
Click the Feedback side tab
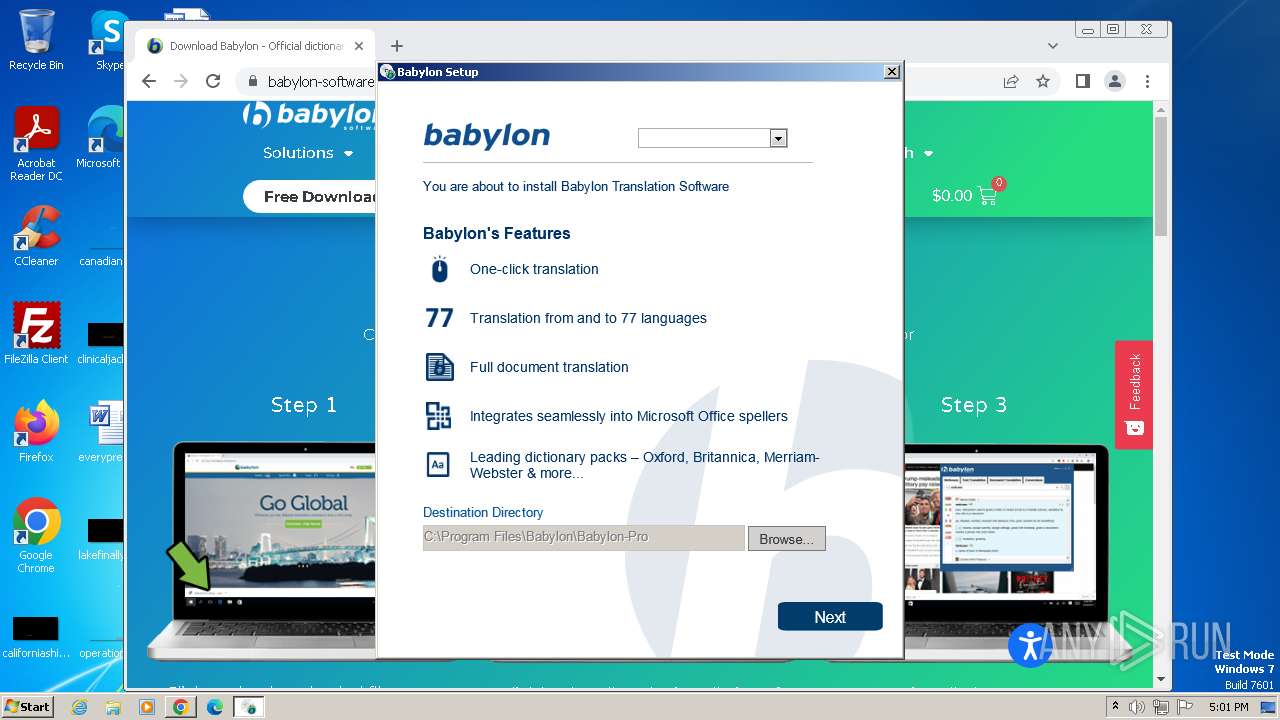pos(1134,394)
